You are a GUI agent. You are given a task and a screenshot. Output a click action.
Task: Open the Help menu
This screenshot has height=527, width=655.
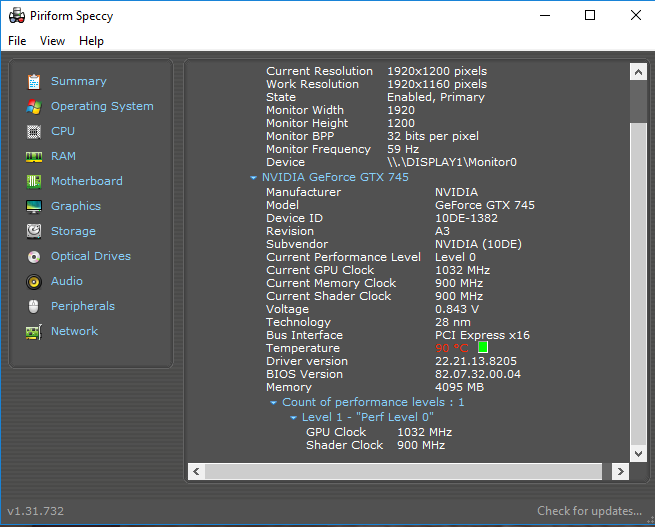tap(91, 41)
